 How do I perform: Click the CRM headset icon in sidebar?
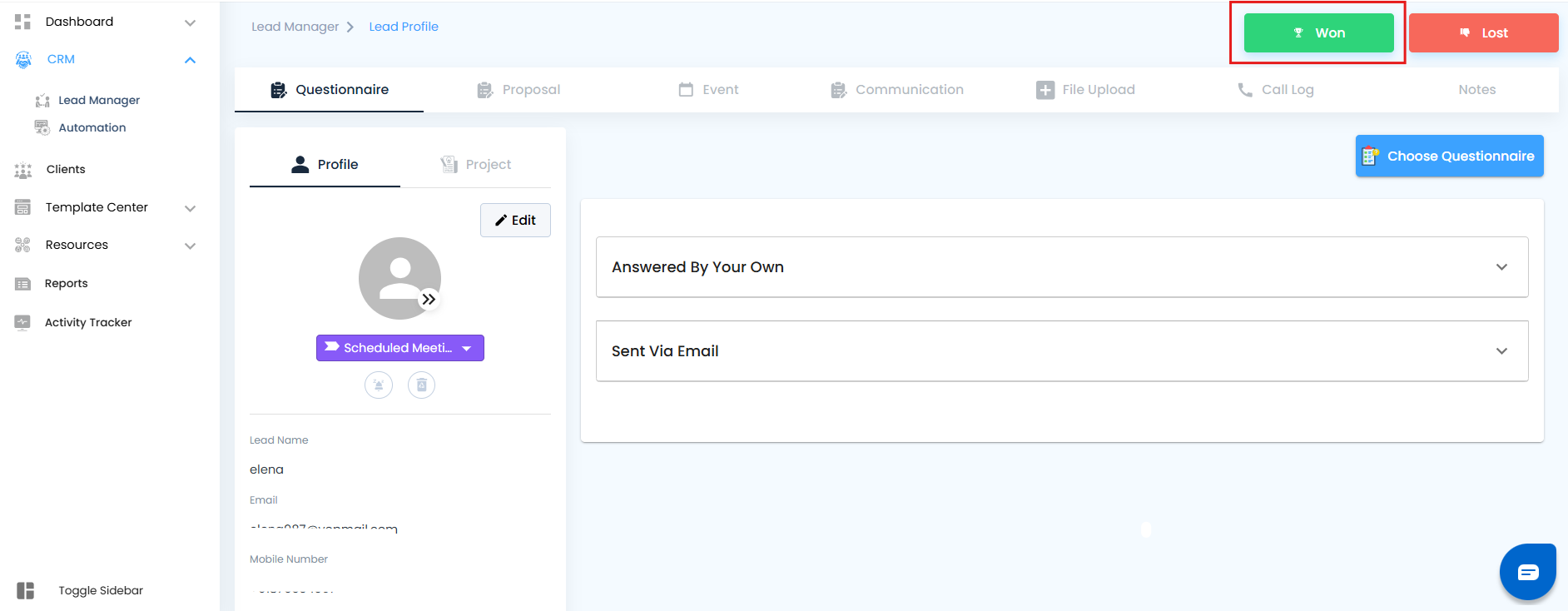(x=23, y=59)
